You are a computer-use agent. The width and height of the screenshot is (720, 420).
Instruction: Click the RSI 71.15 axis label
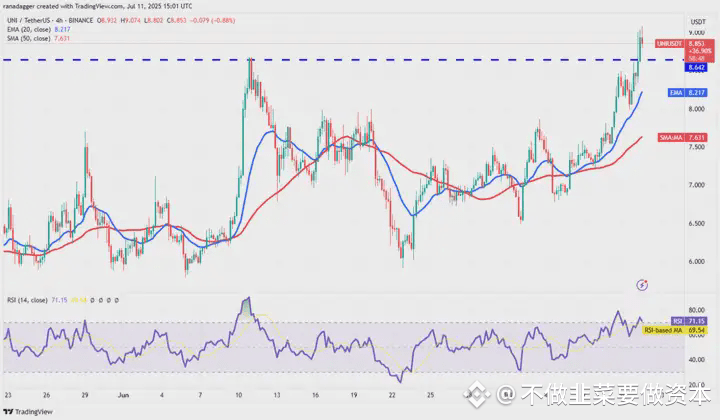point(689,321)
